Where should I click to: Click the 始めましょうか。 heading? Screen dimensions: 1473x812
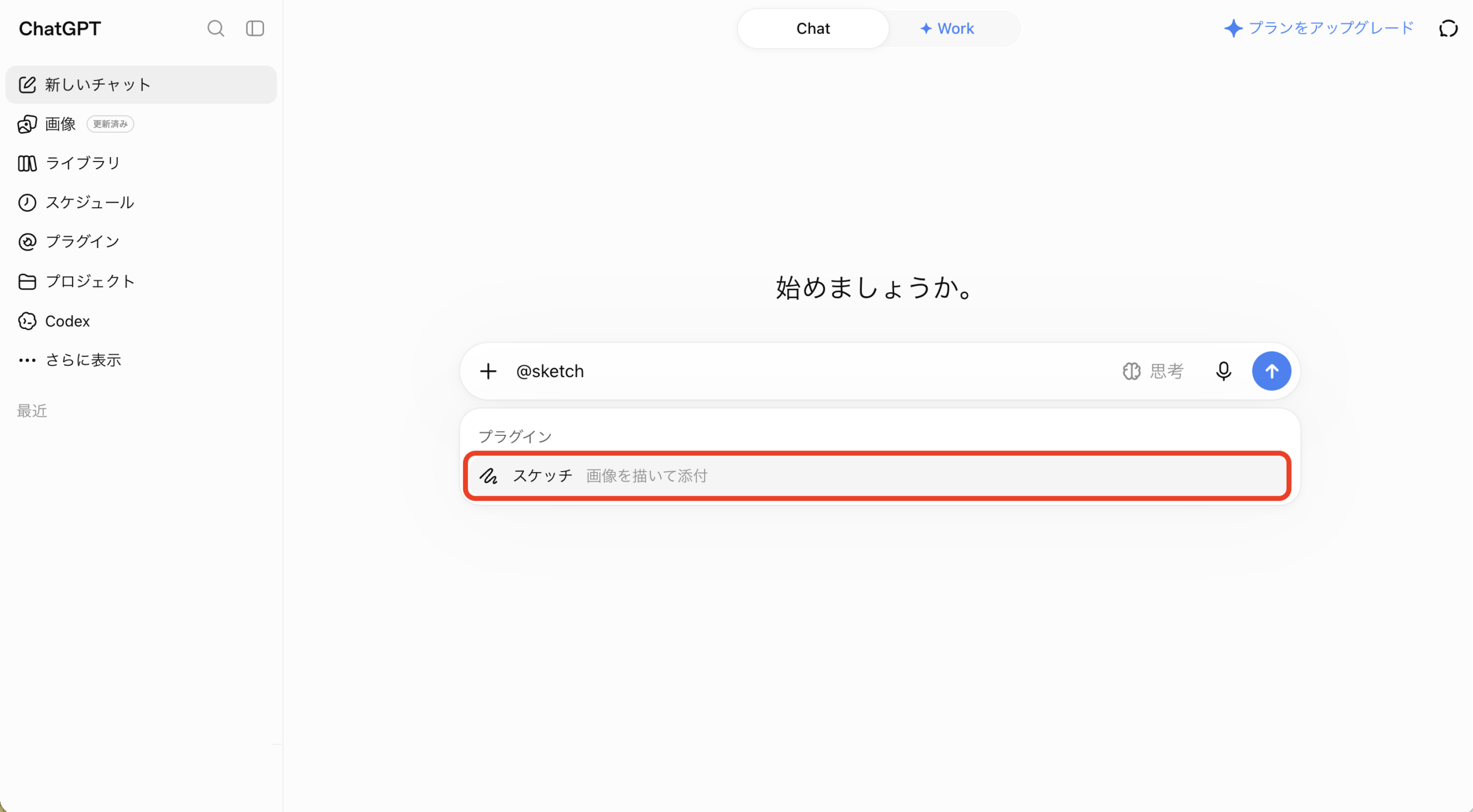[x=875, y=288]
